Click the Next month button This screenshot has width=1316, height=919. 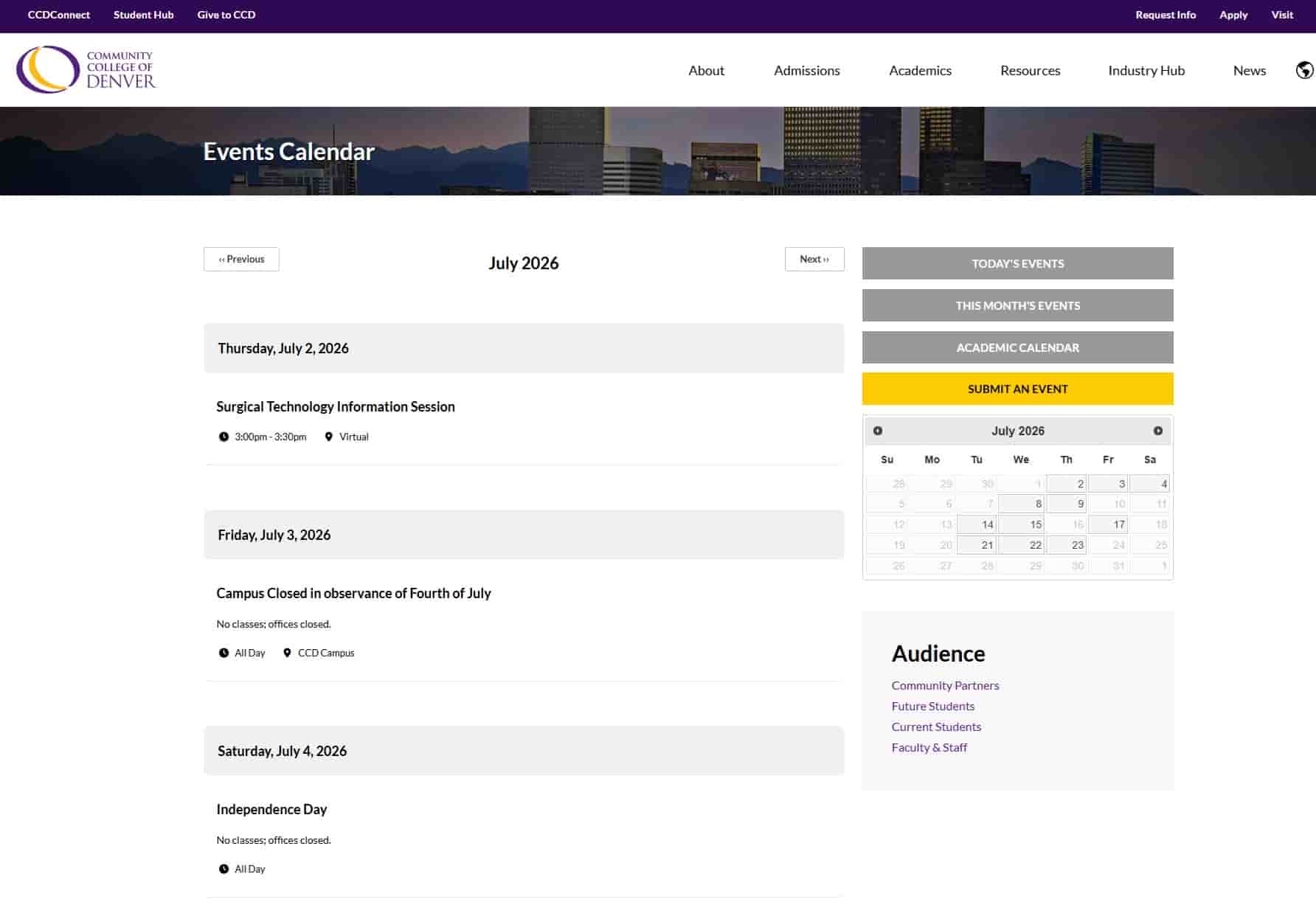pos(814,259)
